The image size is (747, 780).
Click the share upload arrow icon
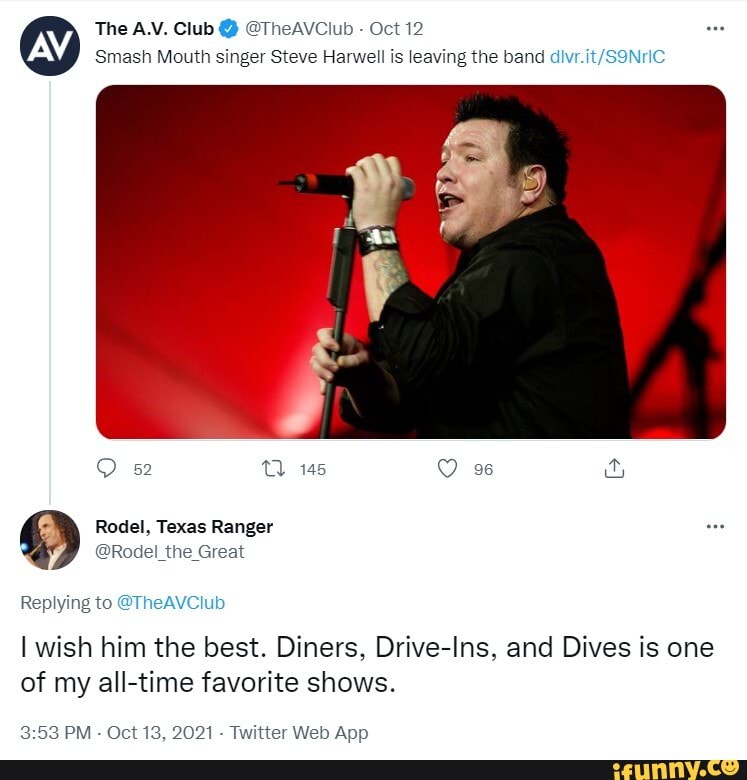(x=614, y=468)
